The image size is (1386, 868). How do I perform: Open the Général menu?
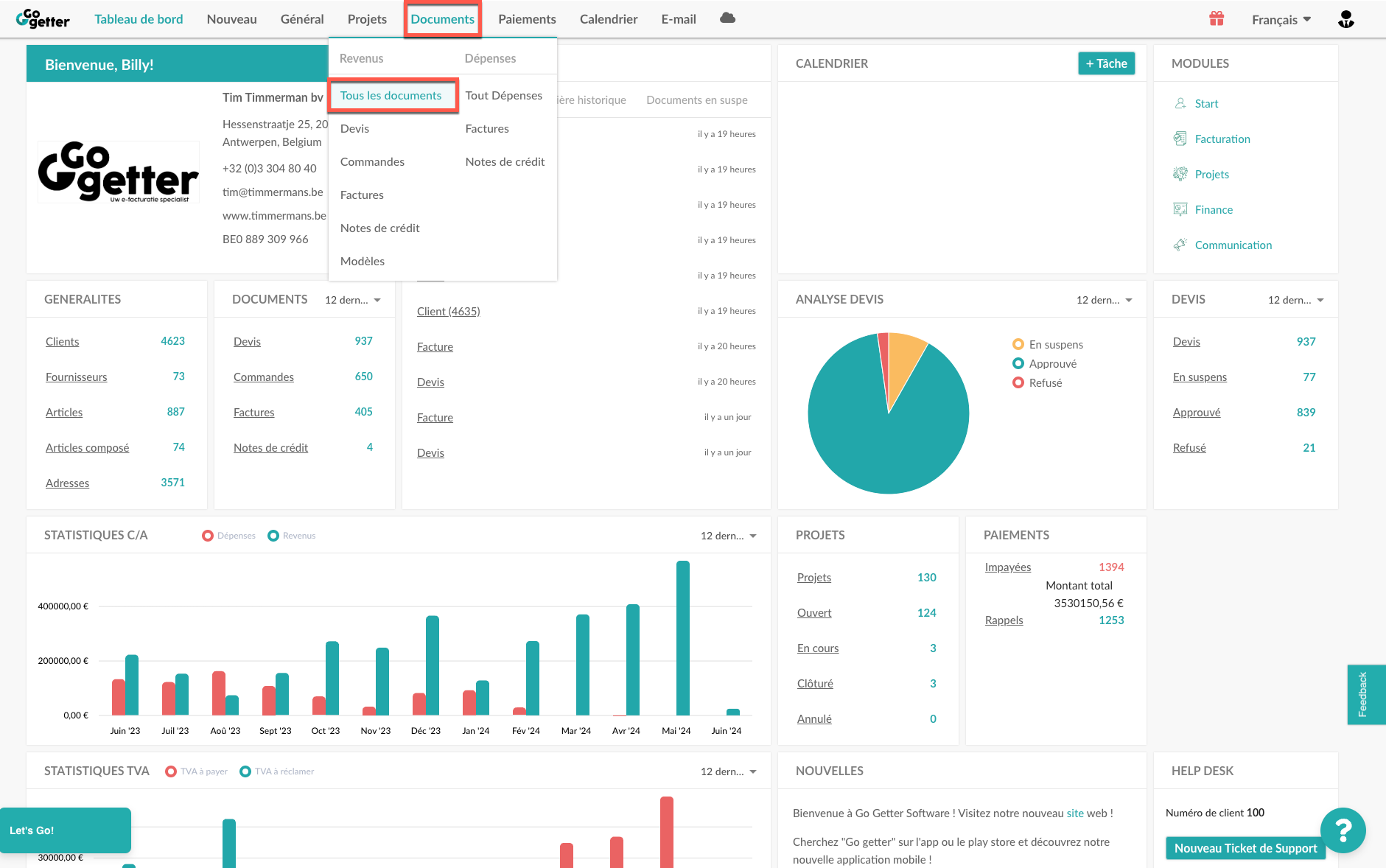[302, 19]
